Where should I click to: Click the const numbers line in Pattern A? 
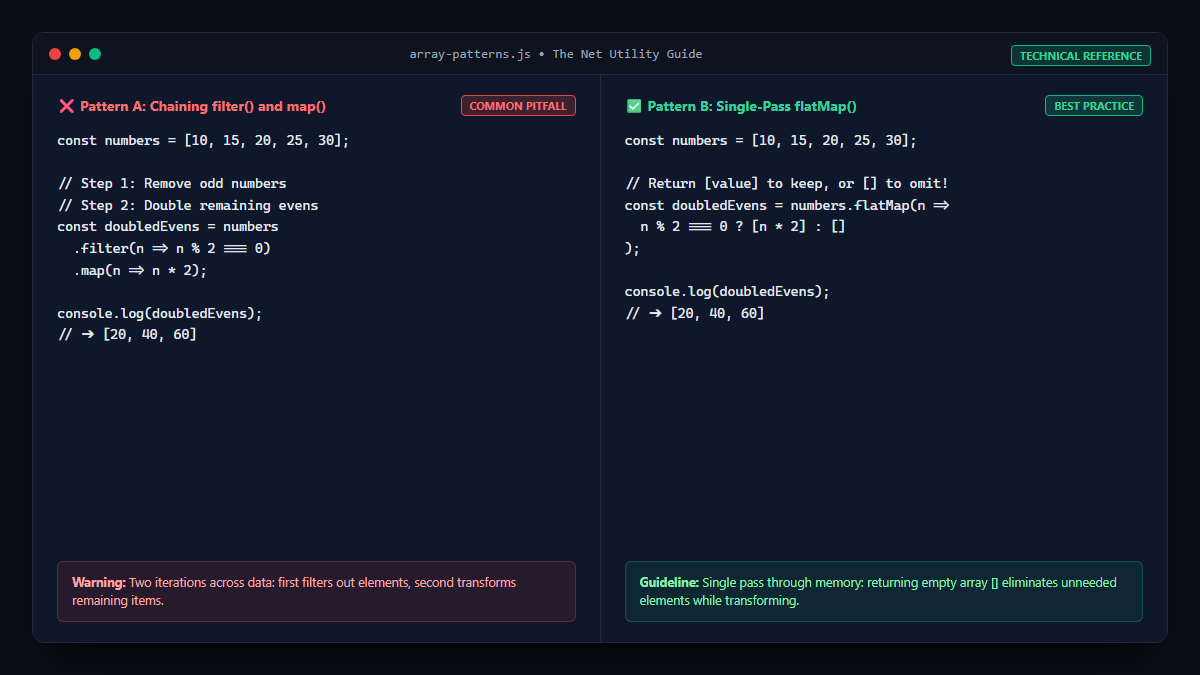[203, 141]
